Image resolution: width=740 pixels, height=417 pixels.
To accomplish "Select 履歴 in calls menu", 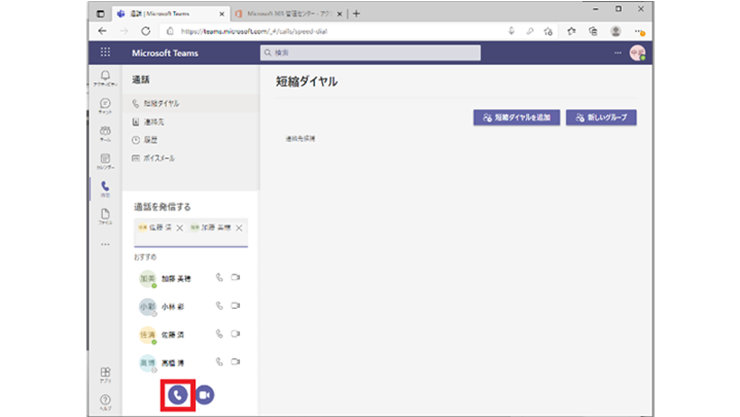I will (191, 140).
